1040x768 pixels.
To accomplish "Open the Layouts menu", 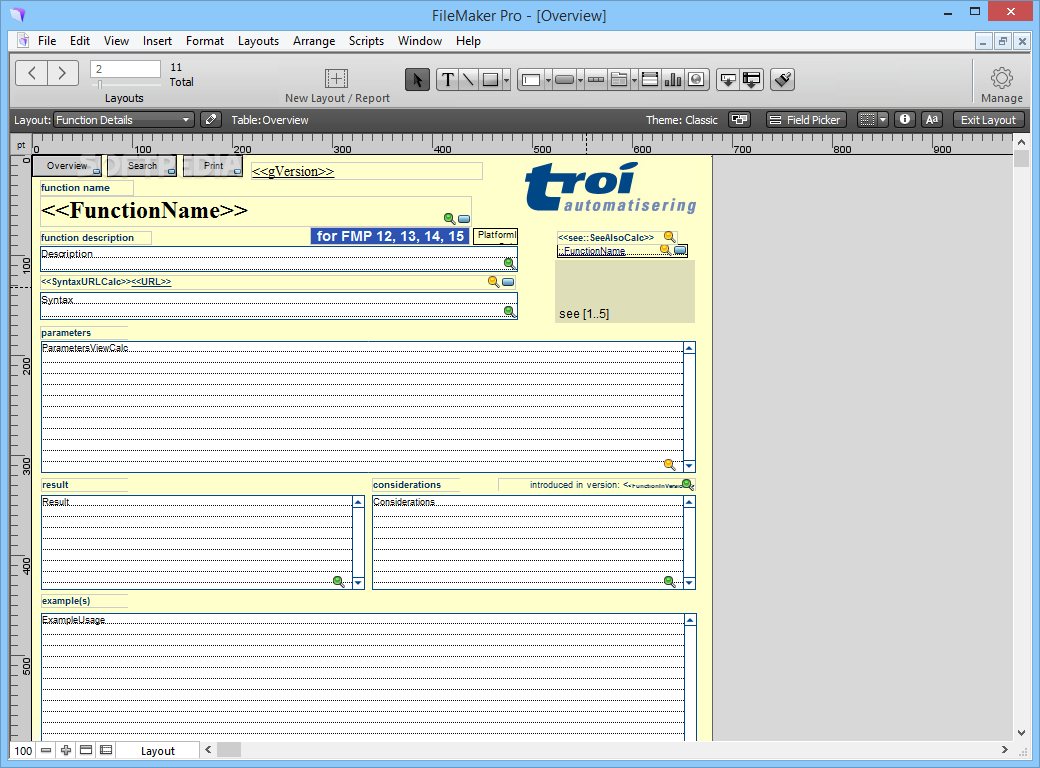I will [x=258, y=40].
